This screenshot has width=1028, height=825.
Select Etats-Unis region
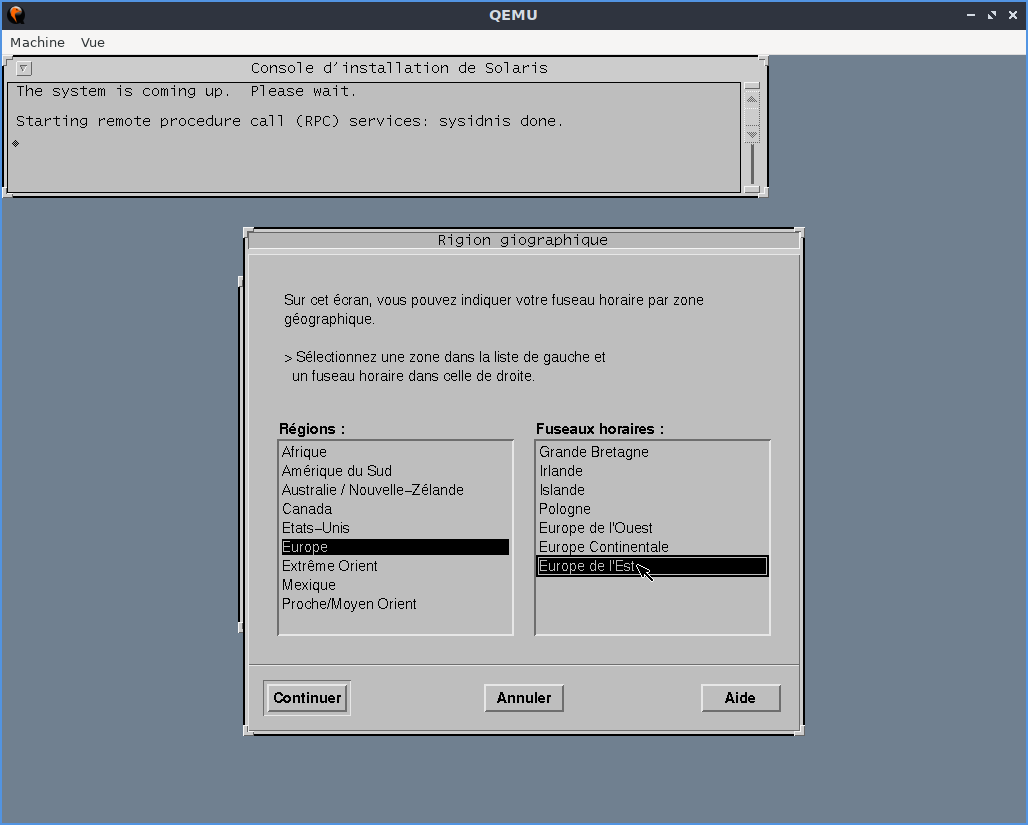pyautogui.click(x=395, y=528)
